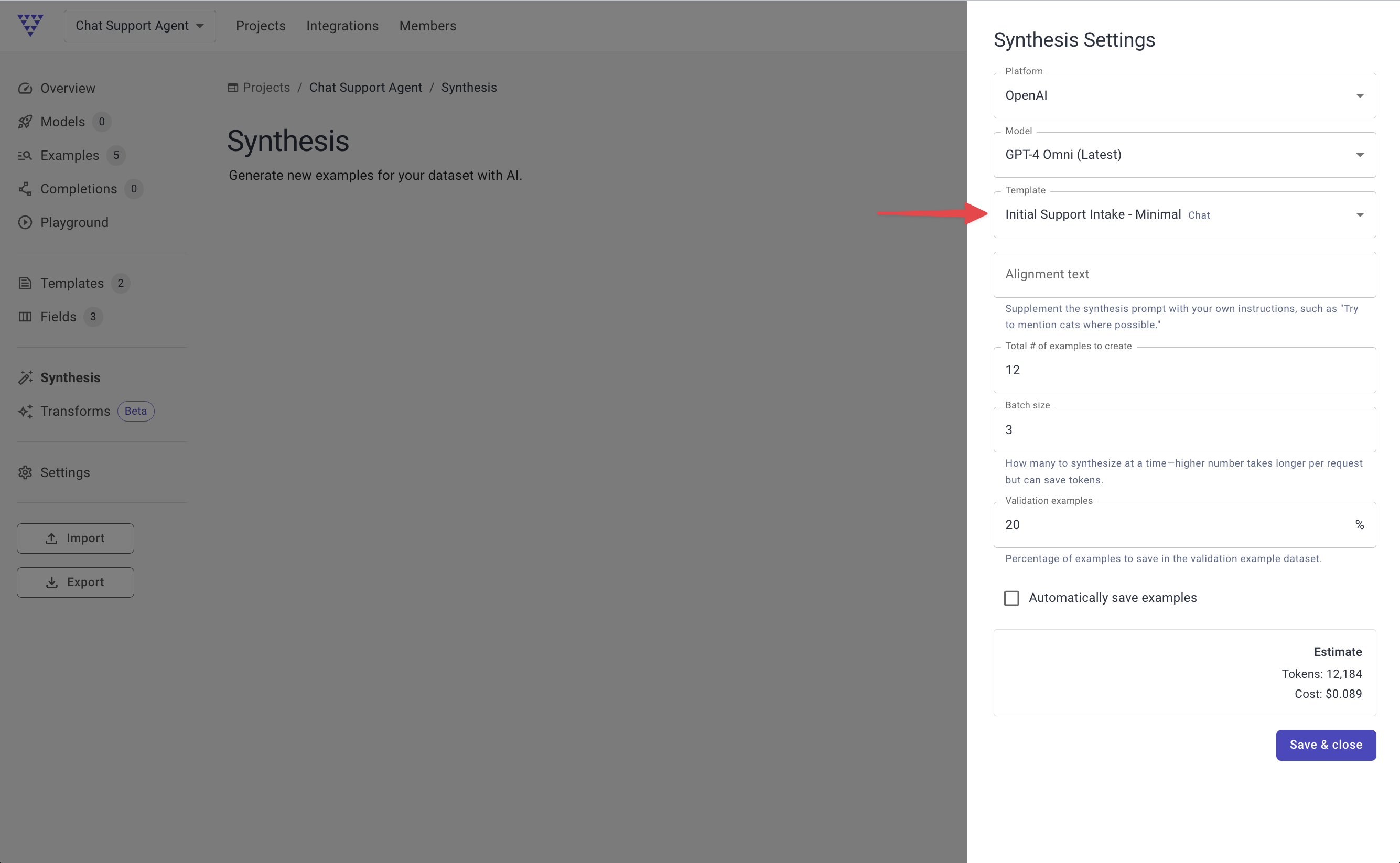
Task: Click into the Alignment text field
Action: tap(1184, 275)
